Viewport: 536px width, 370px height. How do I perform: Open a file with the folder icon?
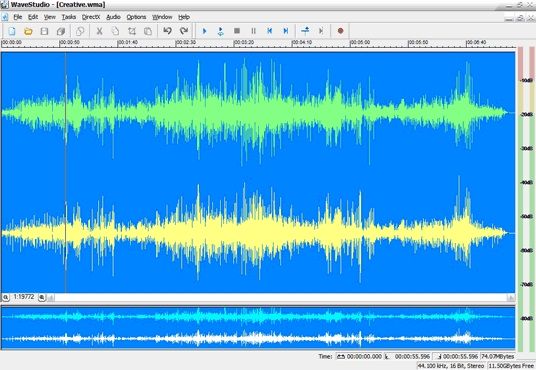(x=28, y=31)
